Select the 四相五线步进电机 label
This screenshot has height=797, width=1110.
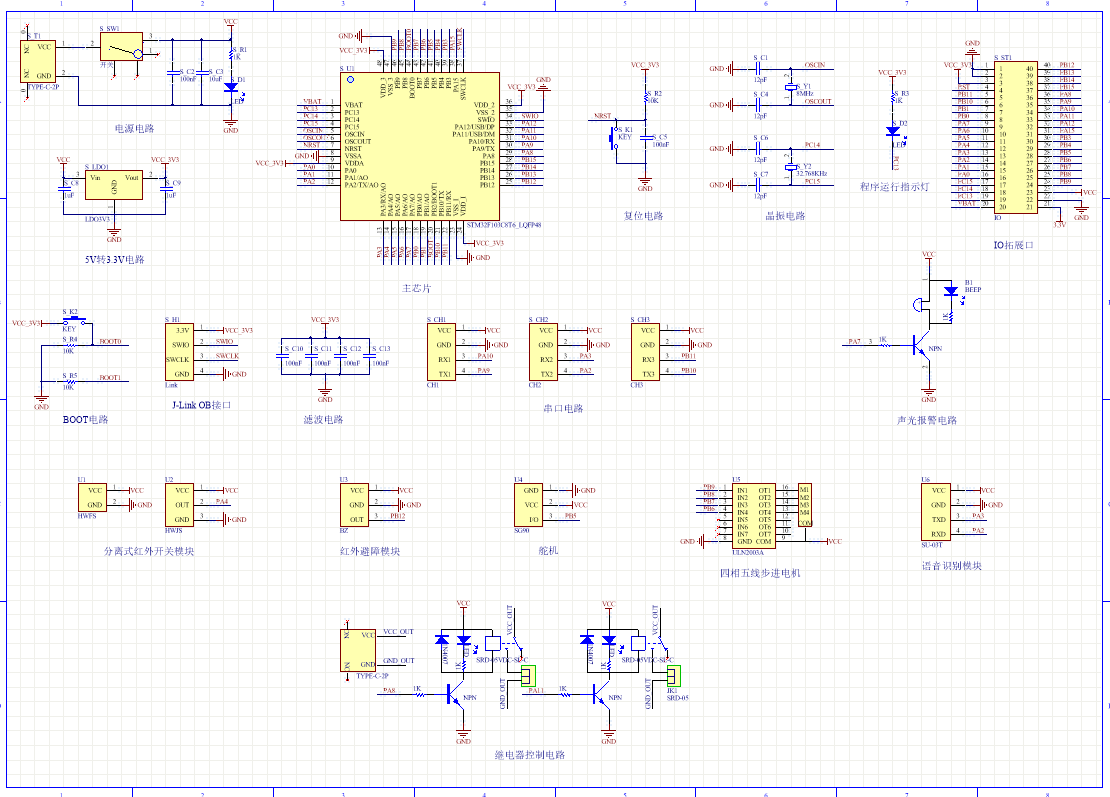point(760,573)
